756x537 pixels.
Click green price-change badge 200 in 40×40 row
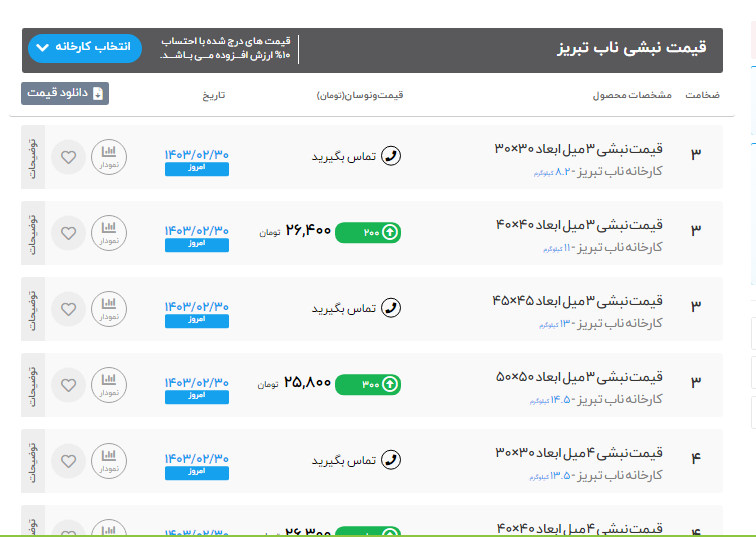tap(367, 233)
